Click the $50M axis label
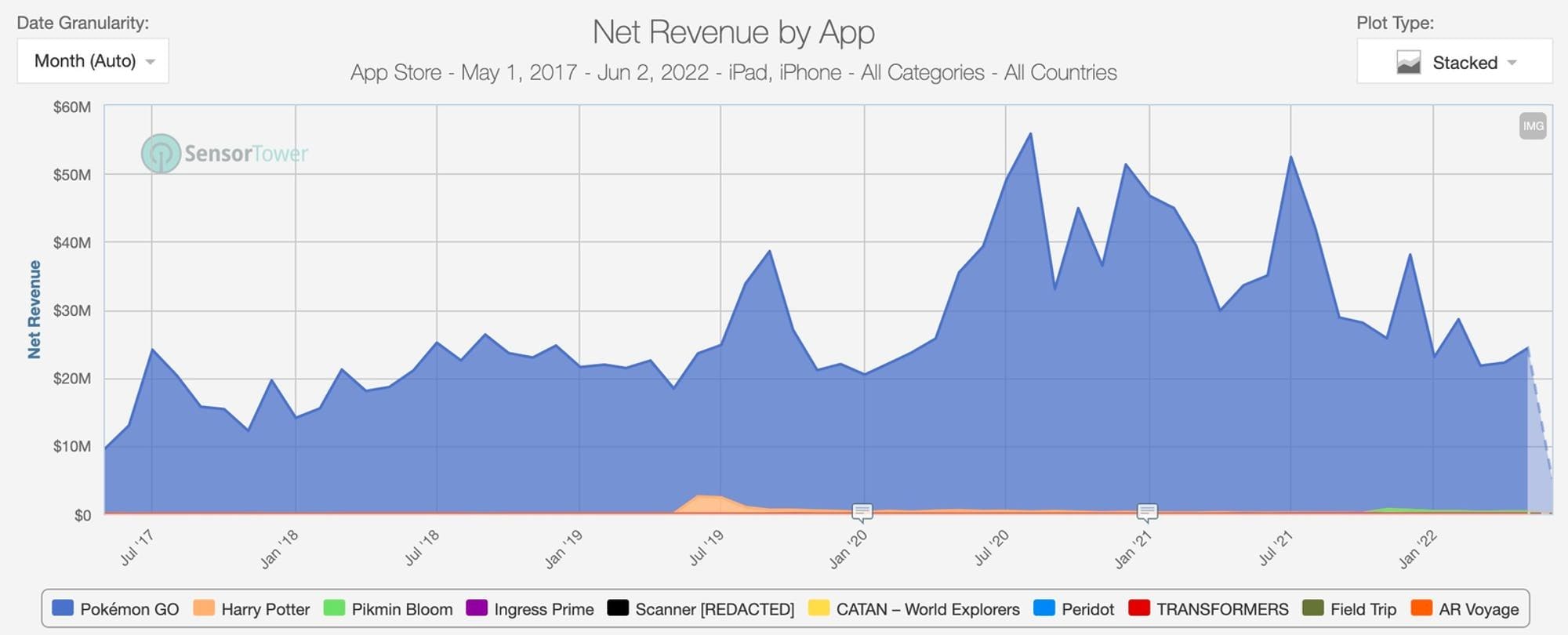 pos(72,175)
